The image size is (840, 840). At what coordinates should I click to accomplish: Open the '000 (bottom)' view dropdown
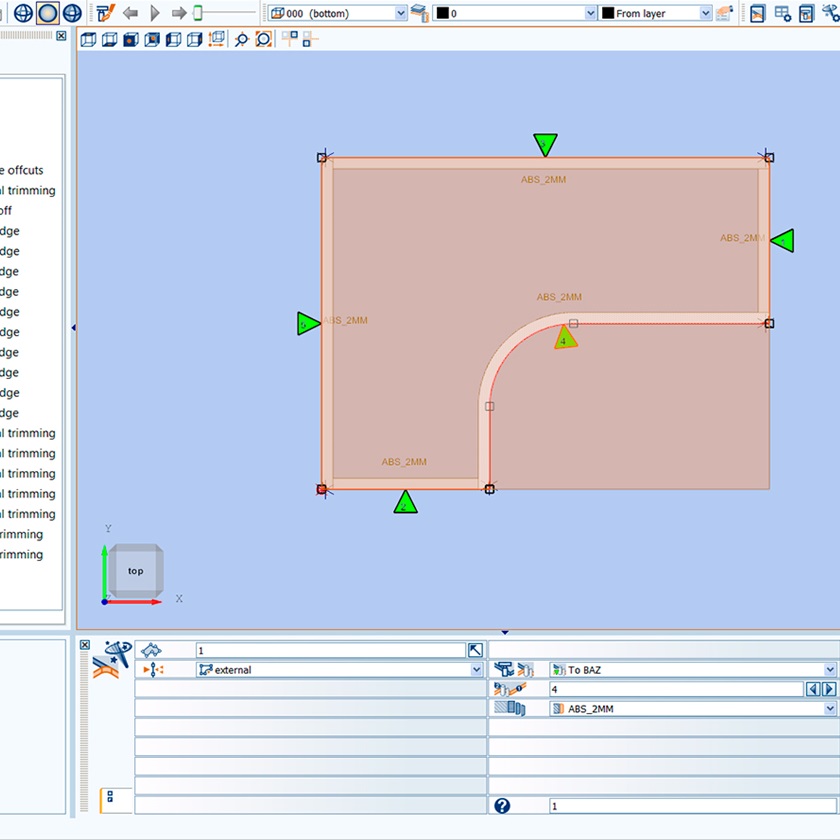point(338,13)
